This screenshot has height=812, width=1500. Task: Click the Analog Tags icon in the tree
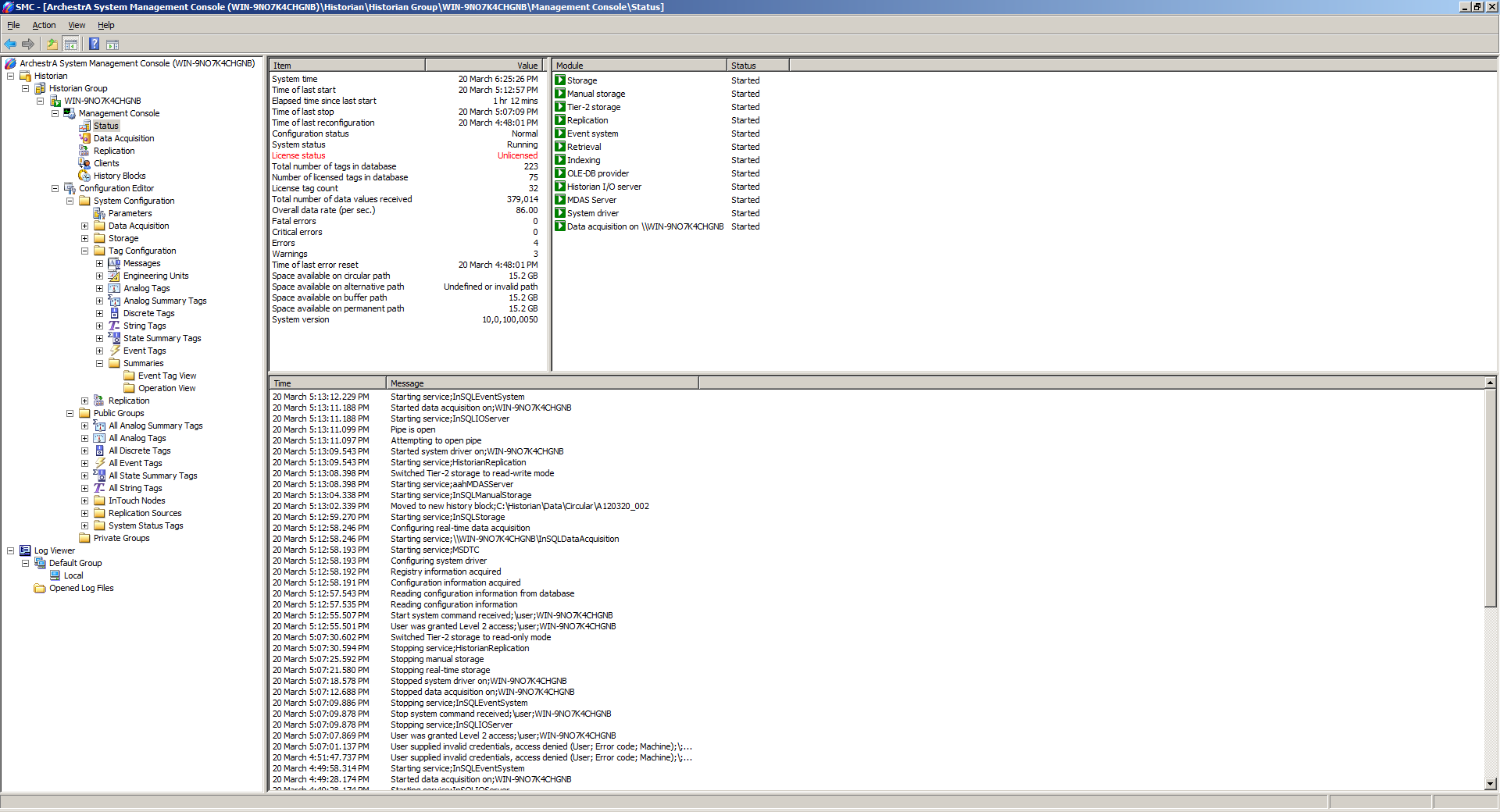[x=114, y=288]
